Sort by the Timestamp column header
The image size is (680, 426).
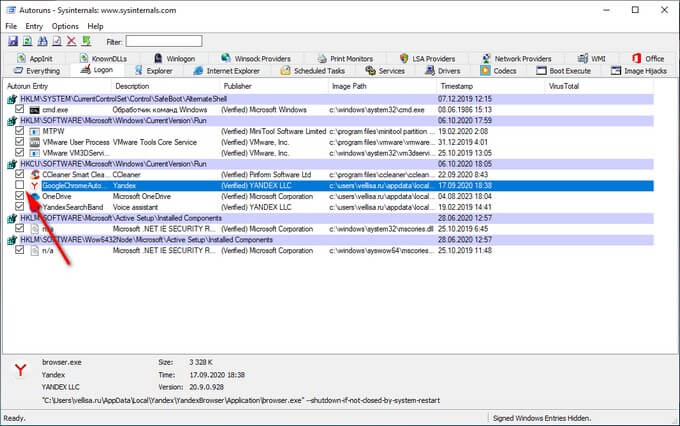point(490,86)
